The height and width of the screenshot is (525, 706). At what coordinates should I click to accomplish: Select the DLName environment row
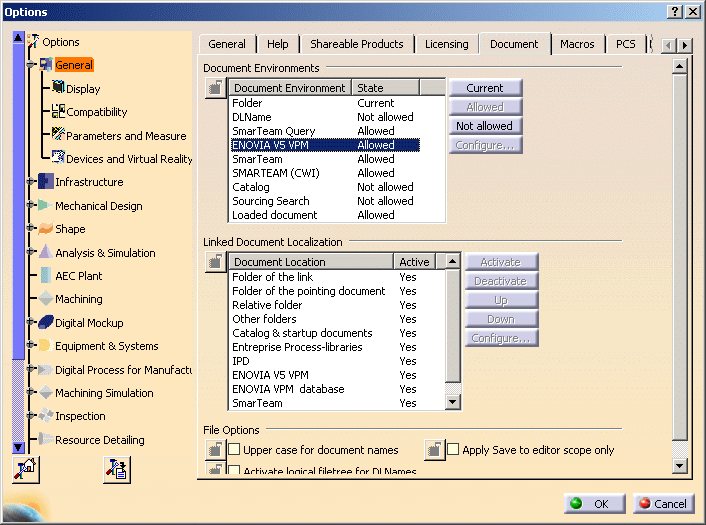click(x=325, y=117)
